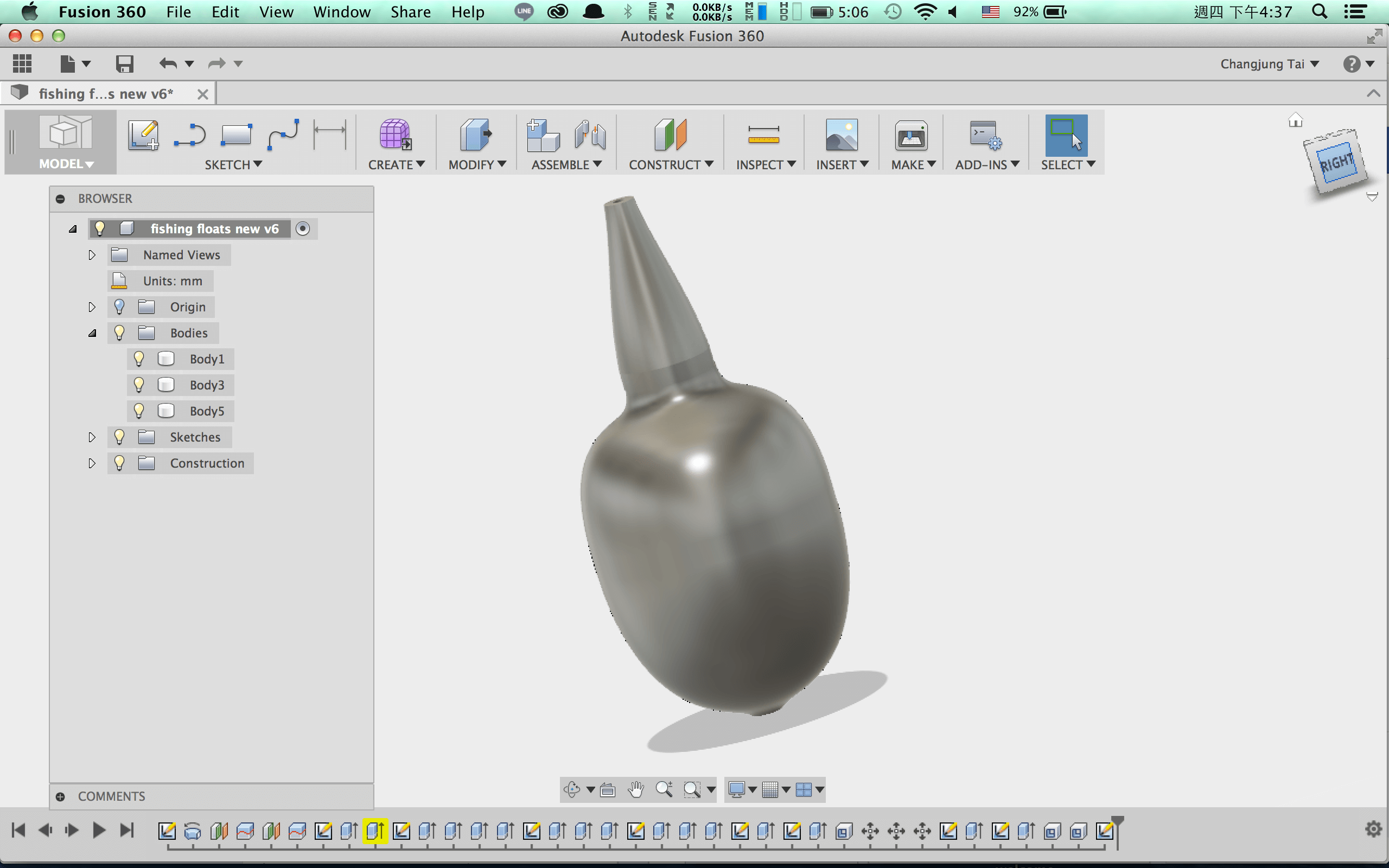The height and width of the screenshot is (868, 1389).
Task: Open the MODEL workspace dropdown
Action: [x=66, y=164]
